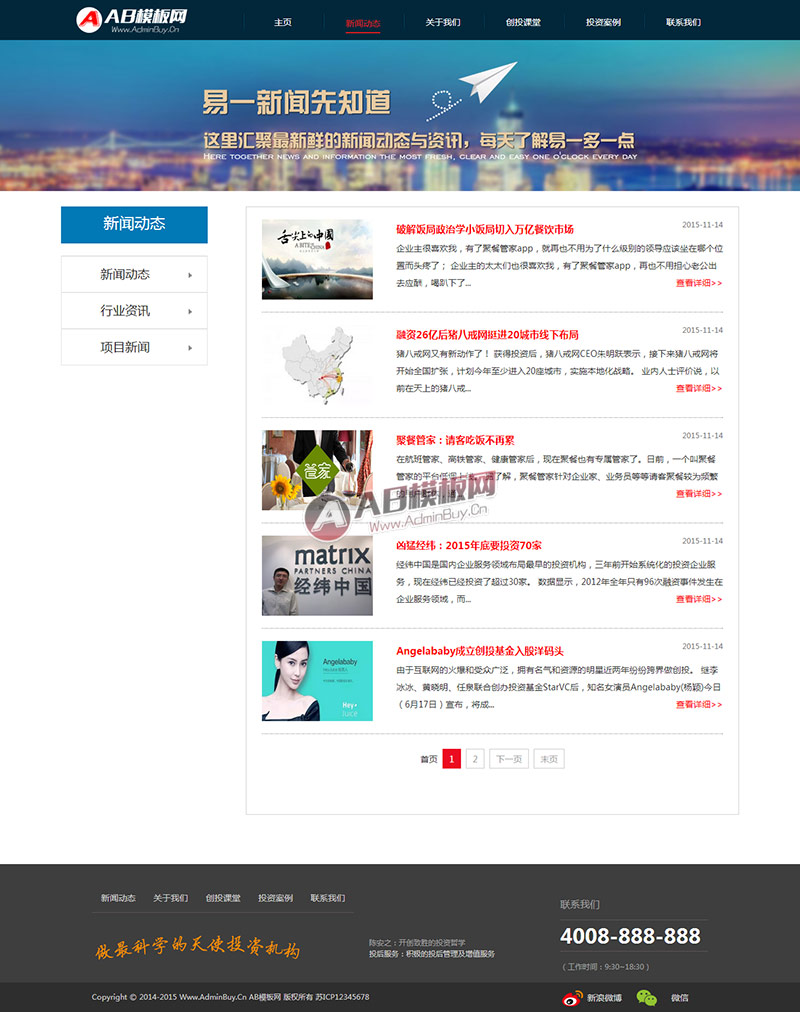
Task: Open the matrix 经纬中国 article thumbnail
Action: click(317, 575)
